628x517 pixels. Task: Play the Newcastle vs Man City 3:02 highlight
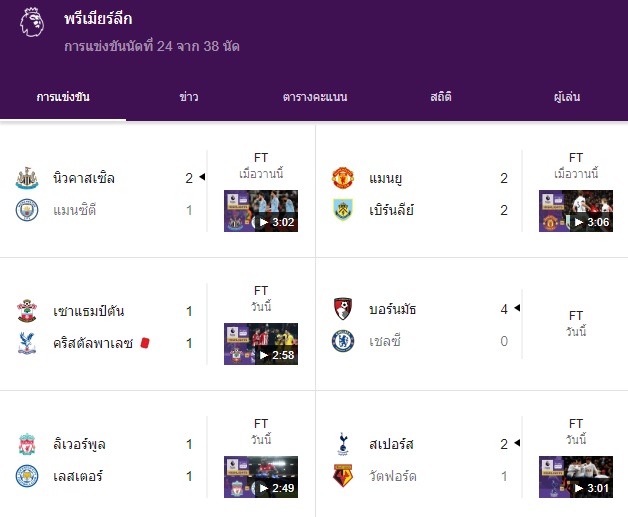261,210
